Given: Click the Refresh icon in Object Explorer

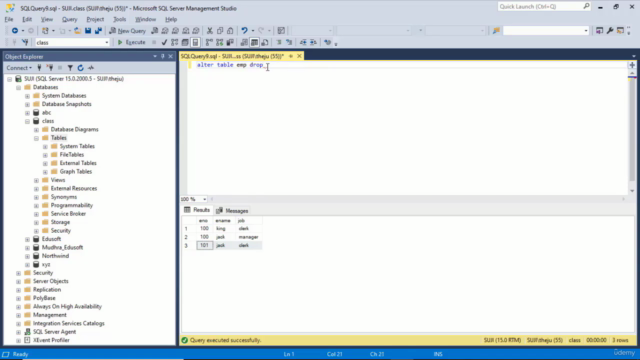Looking at the screenshot, I should coord(80,68).
